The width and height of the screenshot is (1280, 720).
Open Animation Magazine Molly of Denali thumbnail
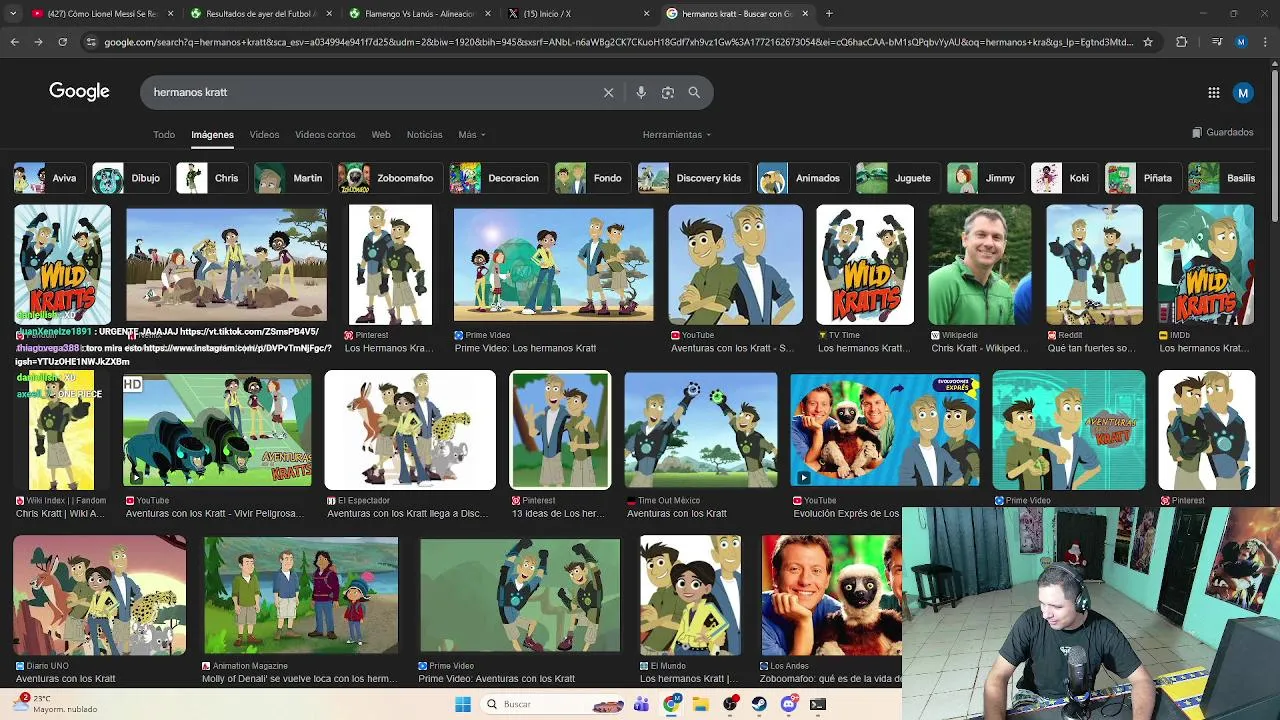pos(301,595)
